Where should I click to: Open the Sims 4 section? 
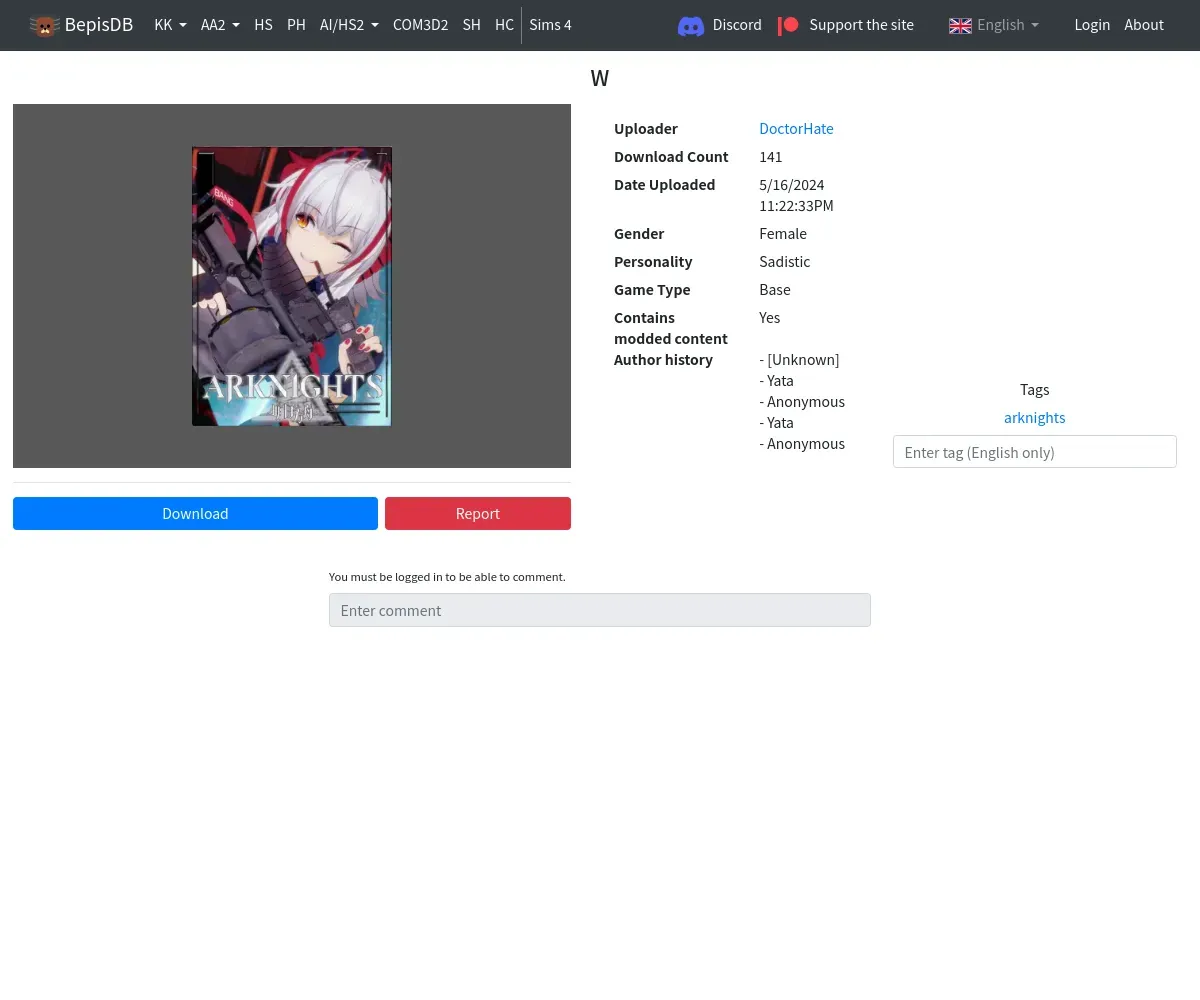pos(550,25)
